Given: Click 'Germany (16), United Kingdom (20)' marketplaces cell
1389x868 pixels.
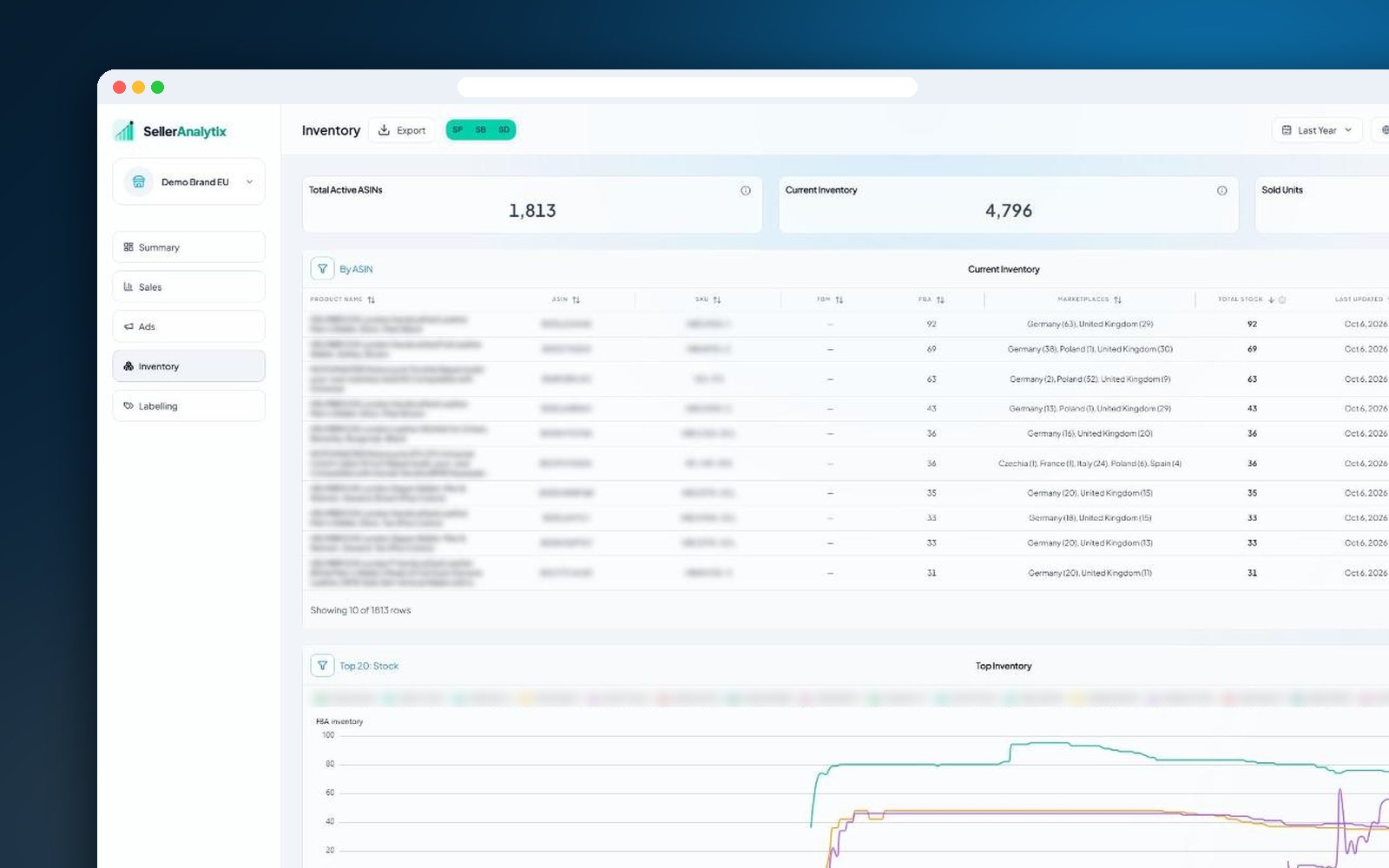Looking at the screenshot, I should [x=1089, y=433].
